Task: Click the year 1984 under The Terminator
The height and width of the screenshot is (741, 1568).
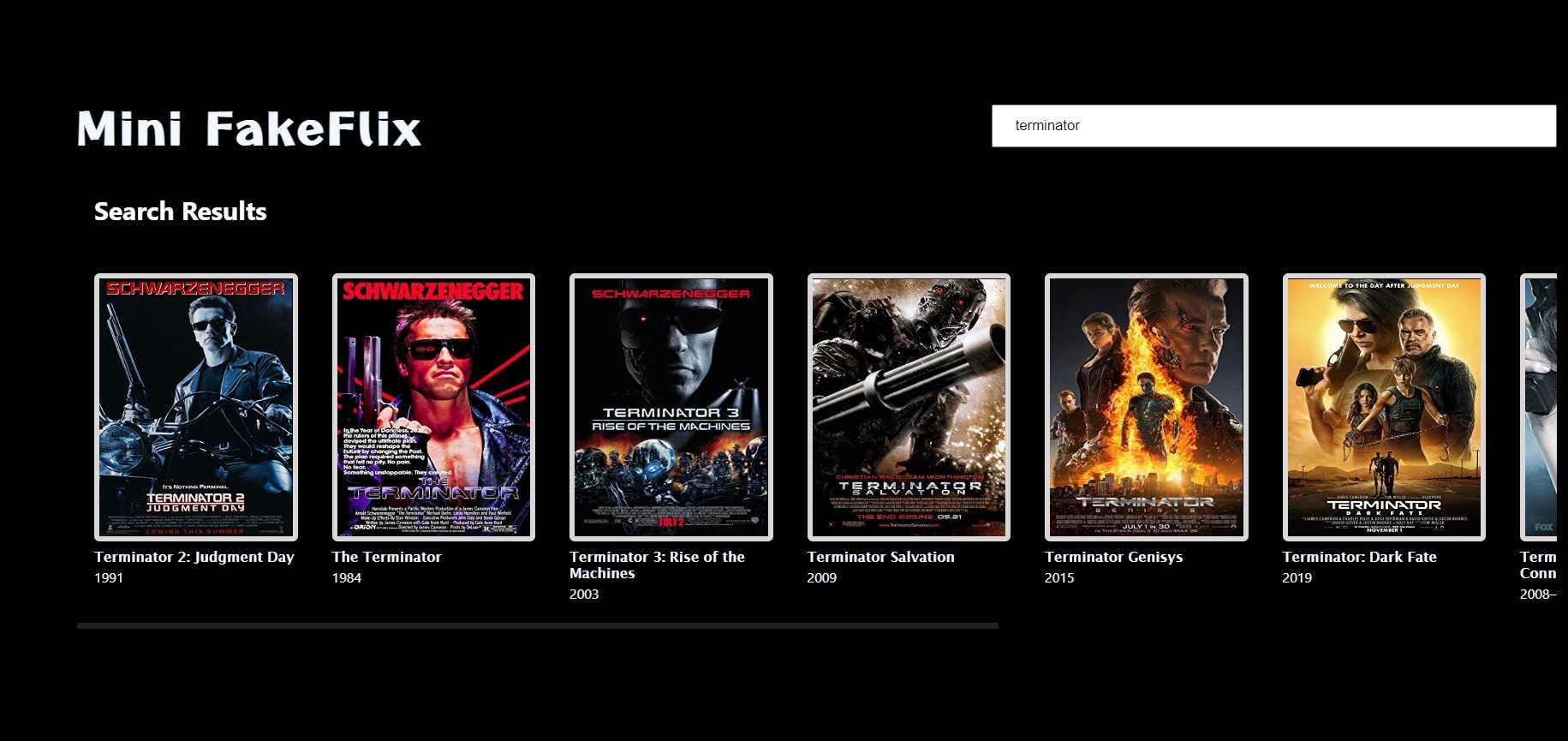Action: [347, 578]
